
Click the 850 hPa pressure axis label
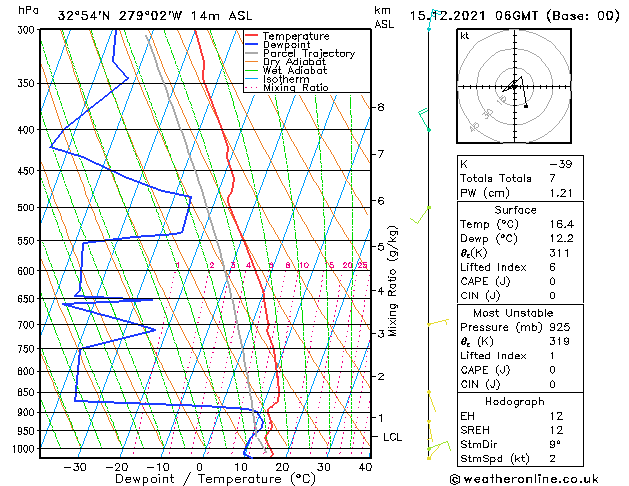click(x=26, y=392)
